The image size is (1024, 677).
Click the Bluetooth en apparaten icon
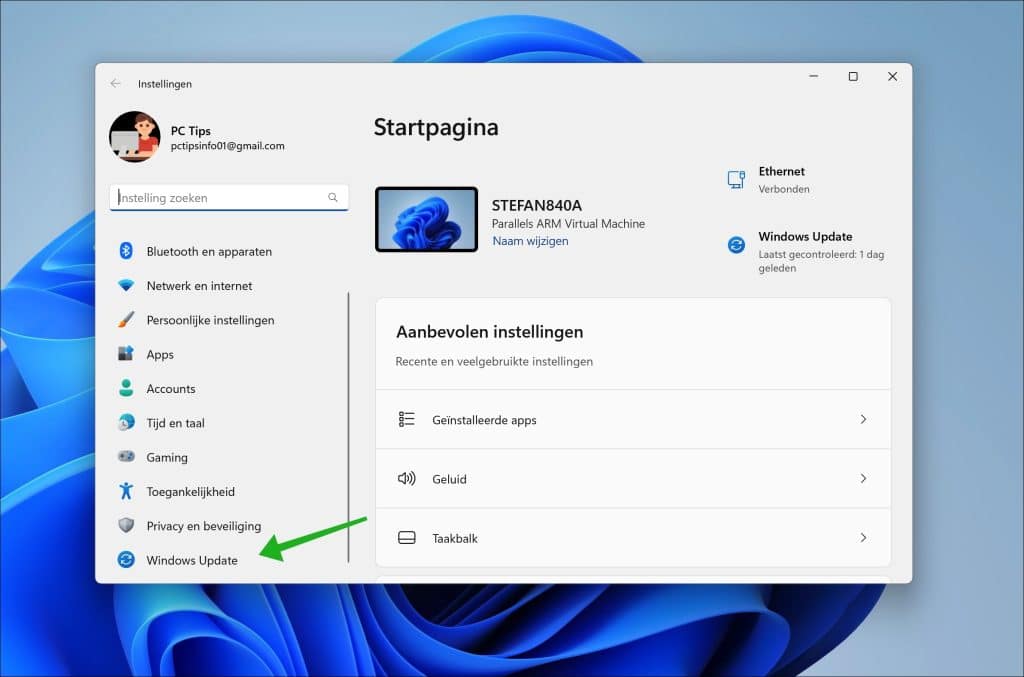126,251
